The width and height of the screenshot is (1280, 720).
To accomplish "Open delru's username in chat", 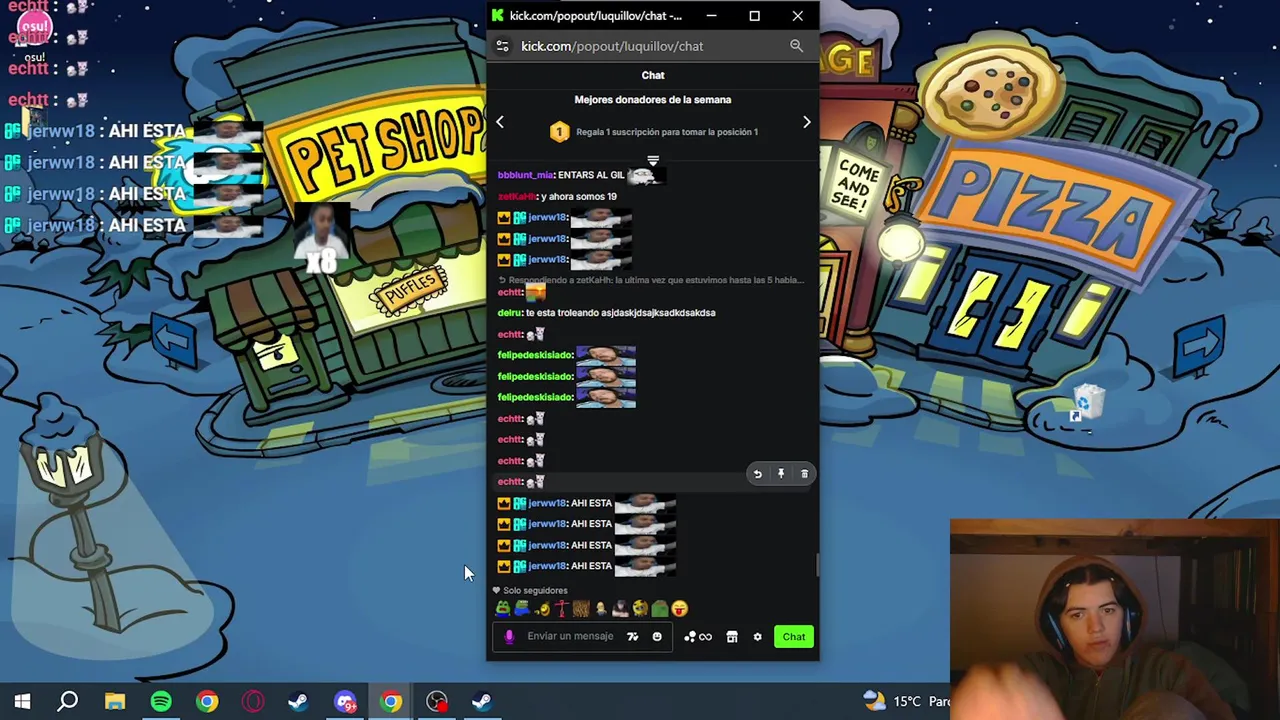I will [x=509, y=313].
